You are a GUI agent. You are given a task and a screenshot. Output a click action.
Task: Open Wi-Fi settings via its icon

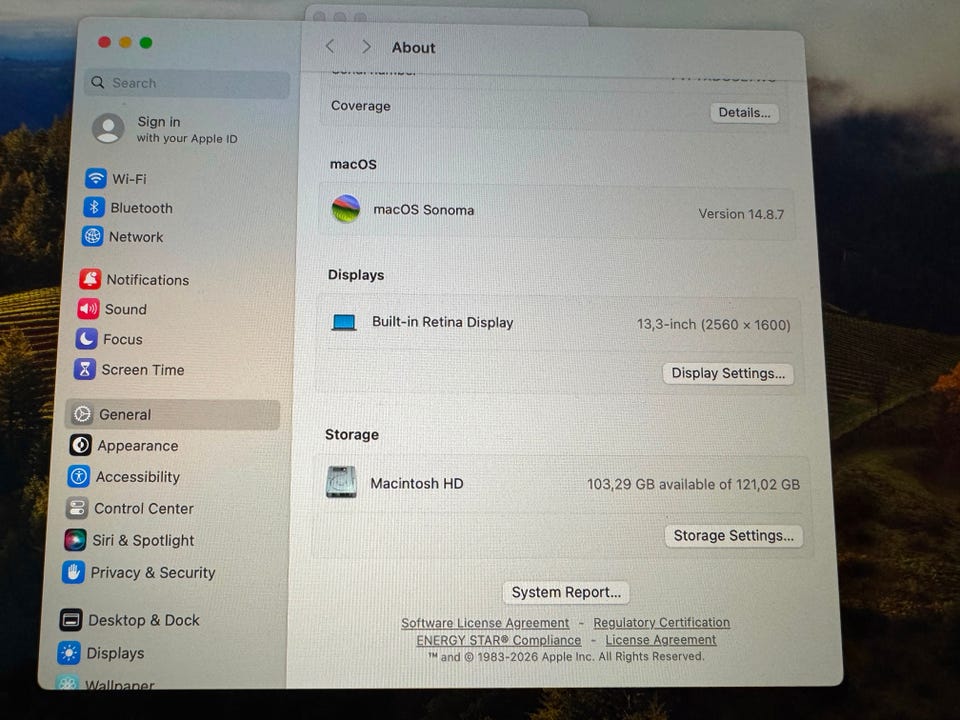(x=96, y=178)
